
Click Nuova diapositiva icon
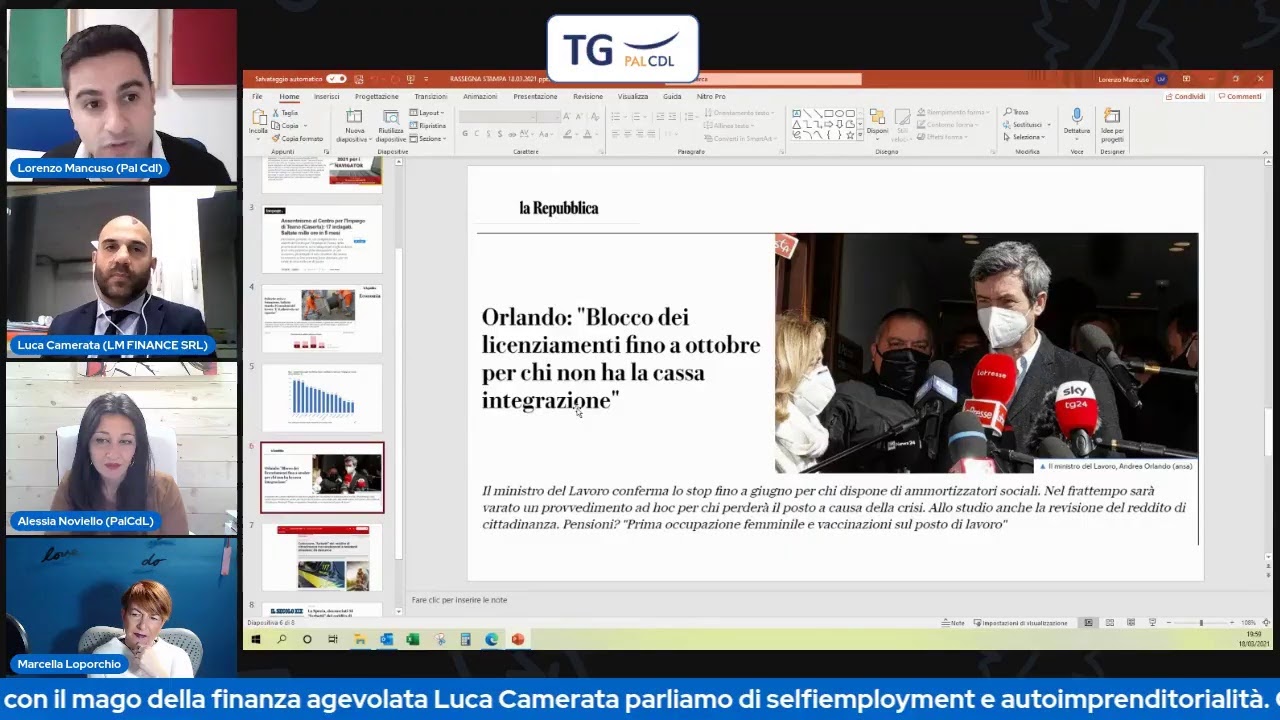pos(354,118)
